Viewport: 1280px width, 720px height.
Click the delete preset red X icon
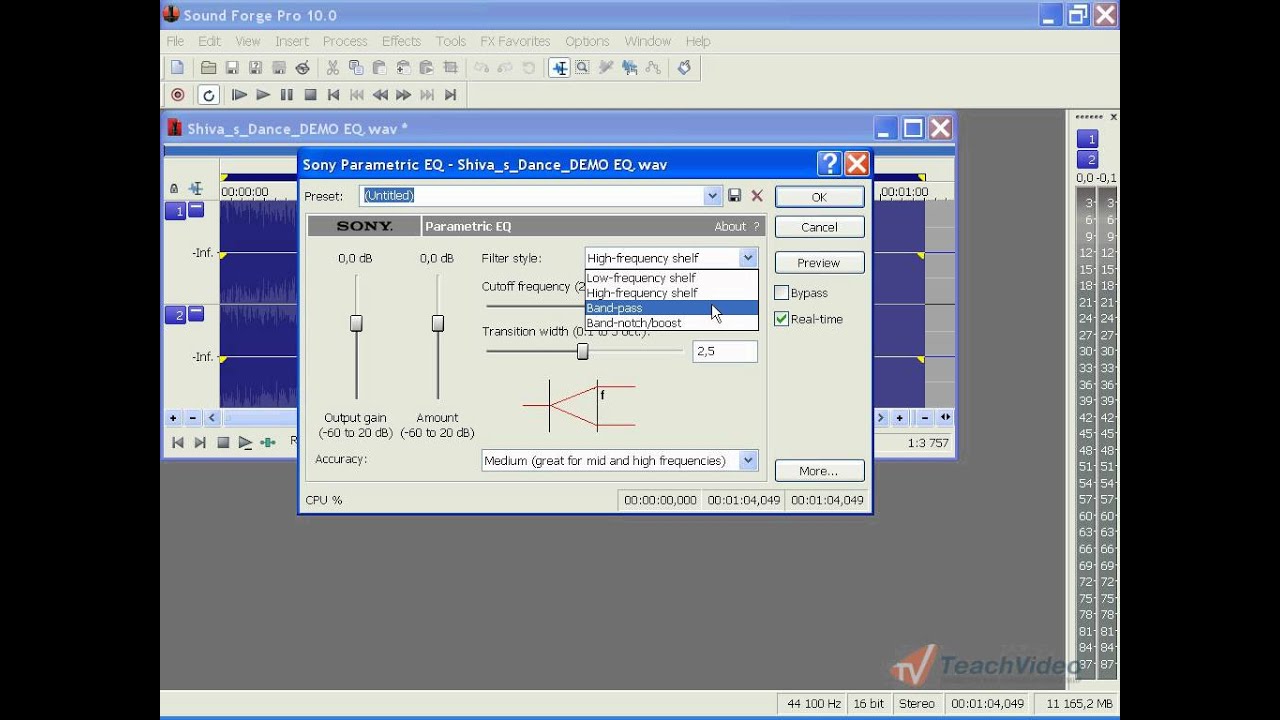pos(757,196)
